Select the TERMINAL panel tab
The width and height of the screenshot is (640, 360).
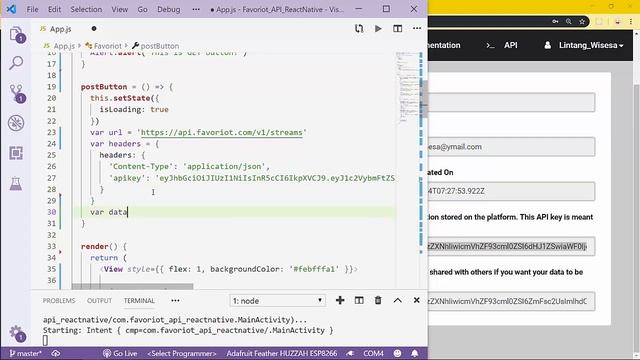[139, 300]
